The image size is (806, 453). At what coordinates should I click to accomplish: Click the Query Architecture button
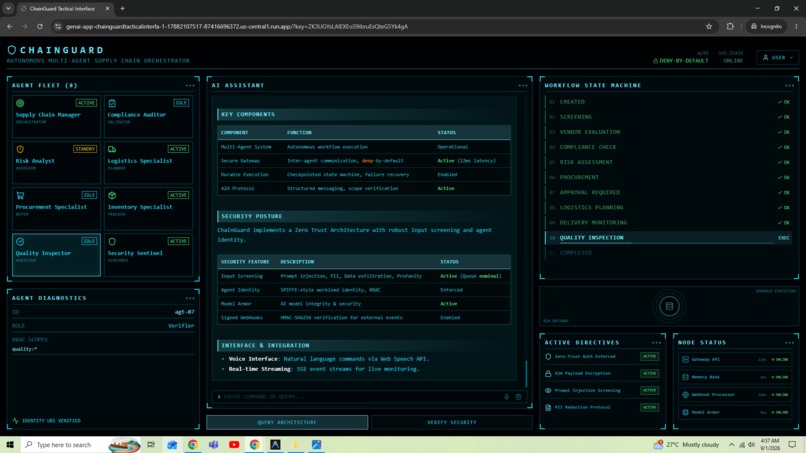287,422
